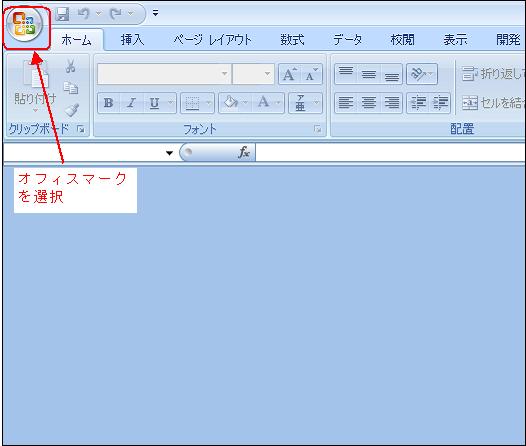Screen dimensions: 526x446
Task: Click the increase font size icon
Action: [290, 74]
